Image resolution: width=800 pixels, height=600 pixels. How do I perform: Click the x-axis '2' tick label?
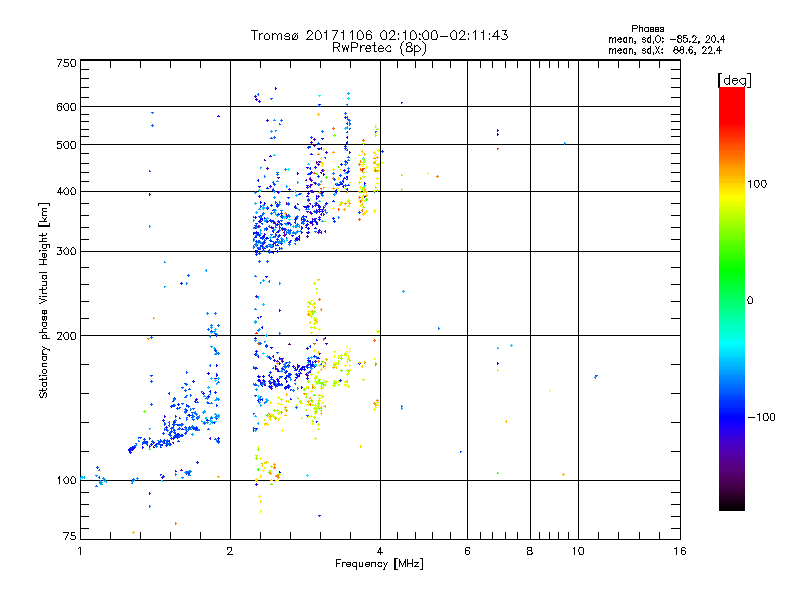tap(230, 551)
